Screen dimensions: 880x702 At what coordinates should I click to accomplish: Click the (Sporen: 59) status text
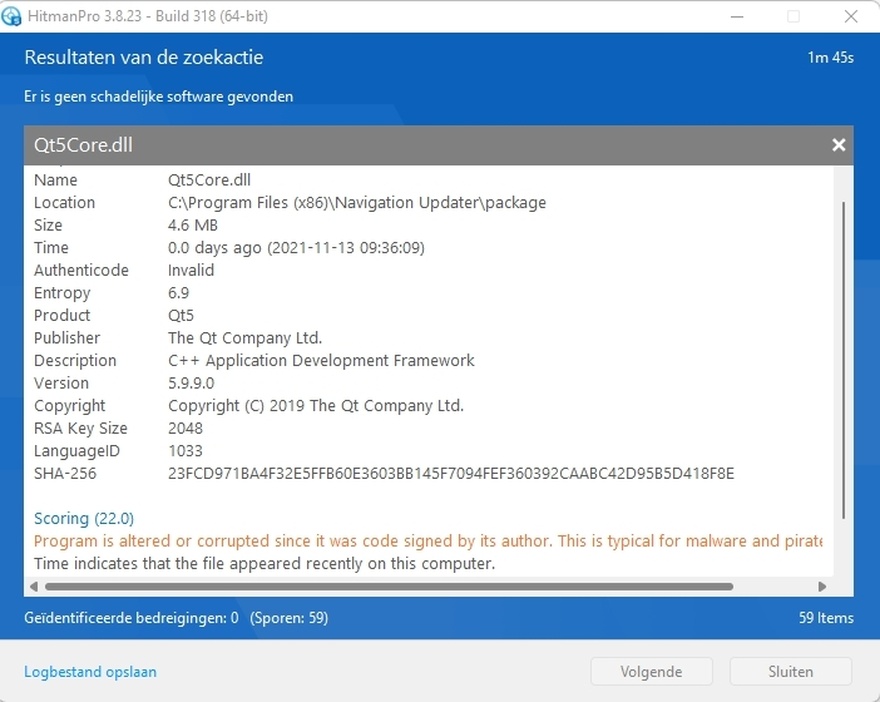click(x=289, y=618)
